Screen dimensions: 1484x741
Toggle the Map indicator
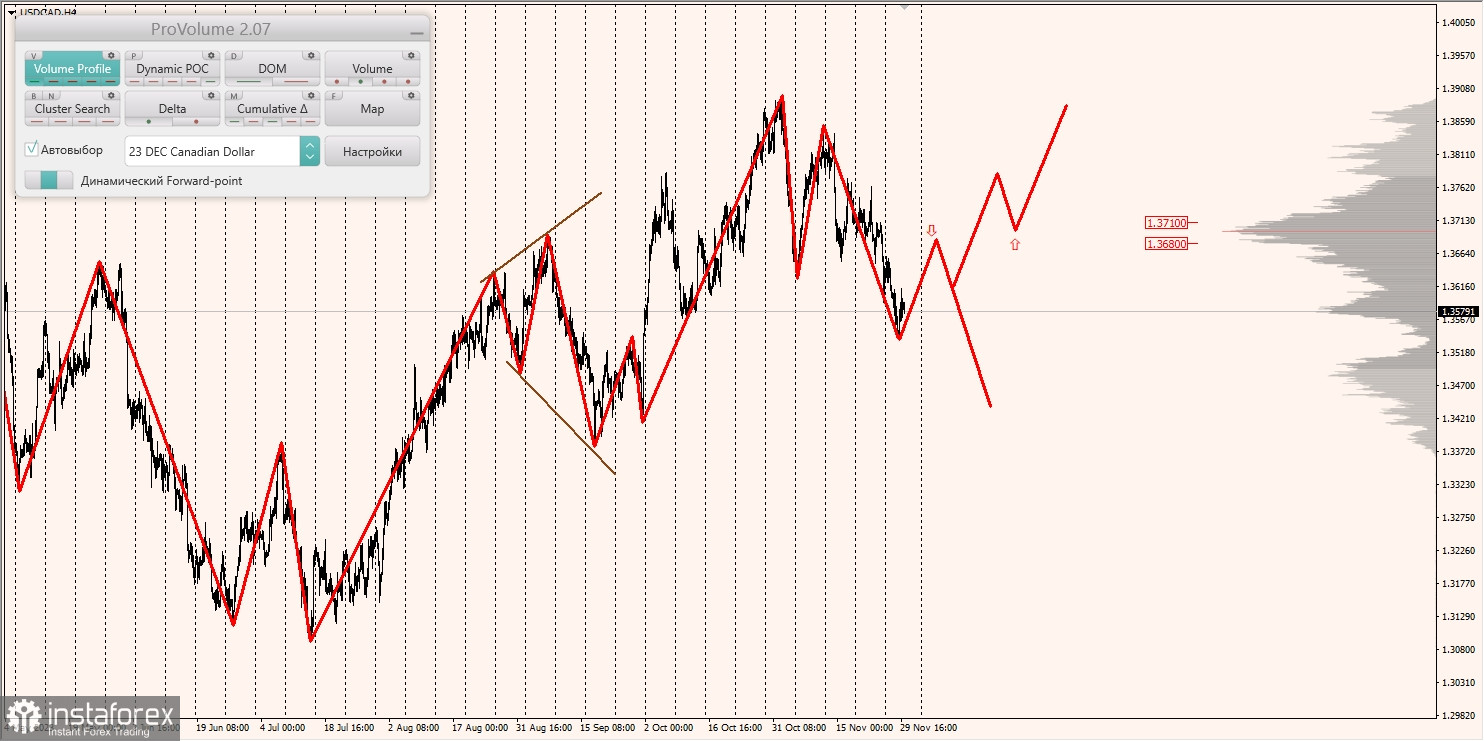[x=372, y=109]
